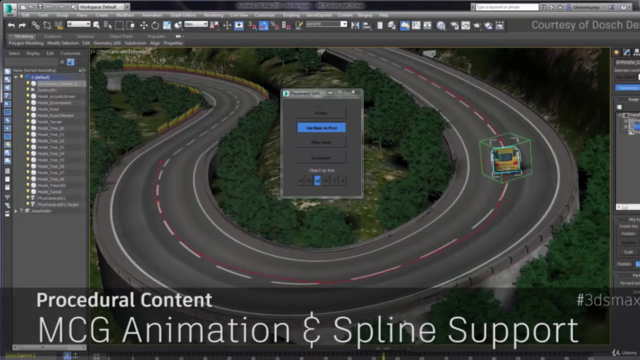Open the Scripting menu
This screenshot has height=360, width=640.
pyautogui.click(x=291, y=15)
